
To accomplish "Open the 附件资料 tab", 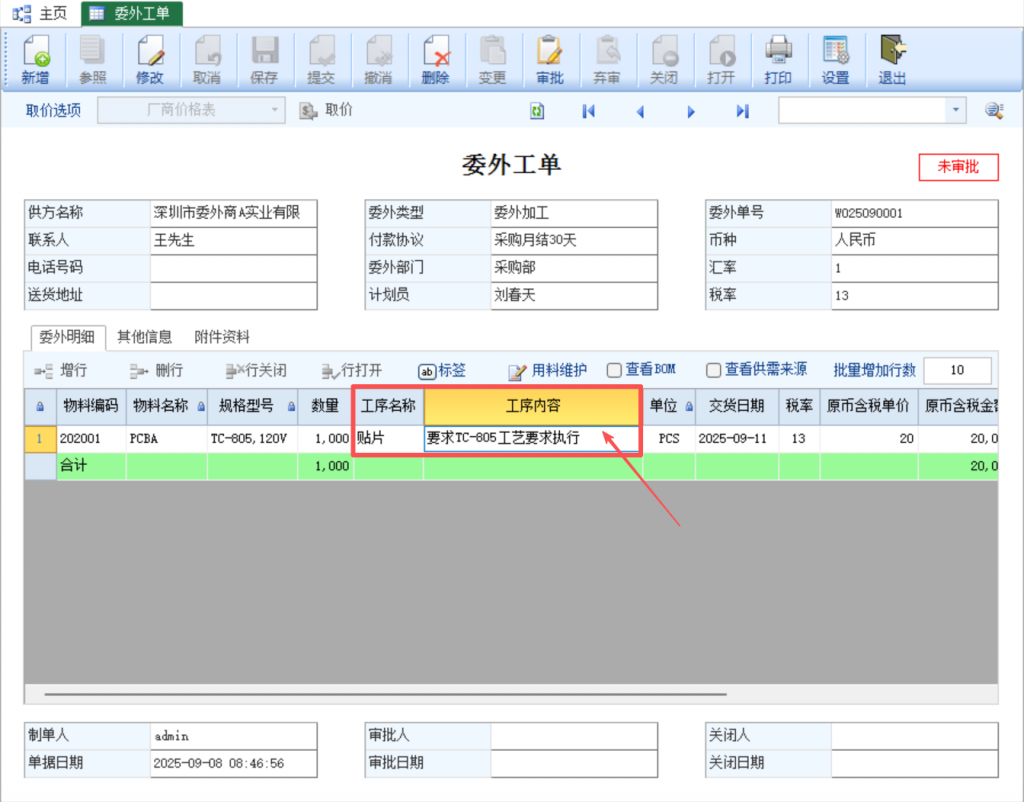I will pos(222,337).
